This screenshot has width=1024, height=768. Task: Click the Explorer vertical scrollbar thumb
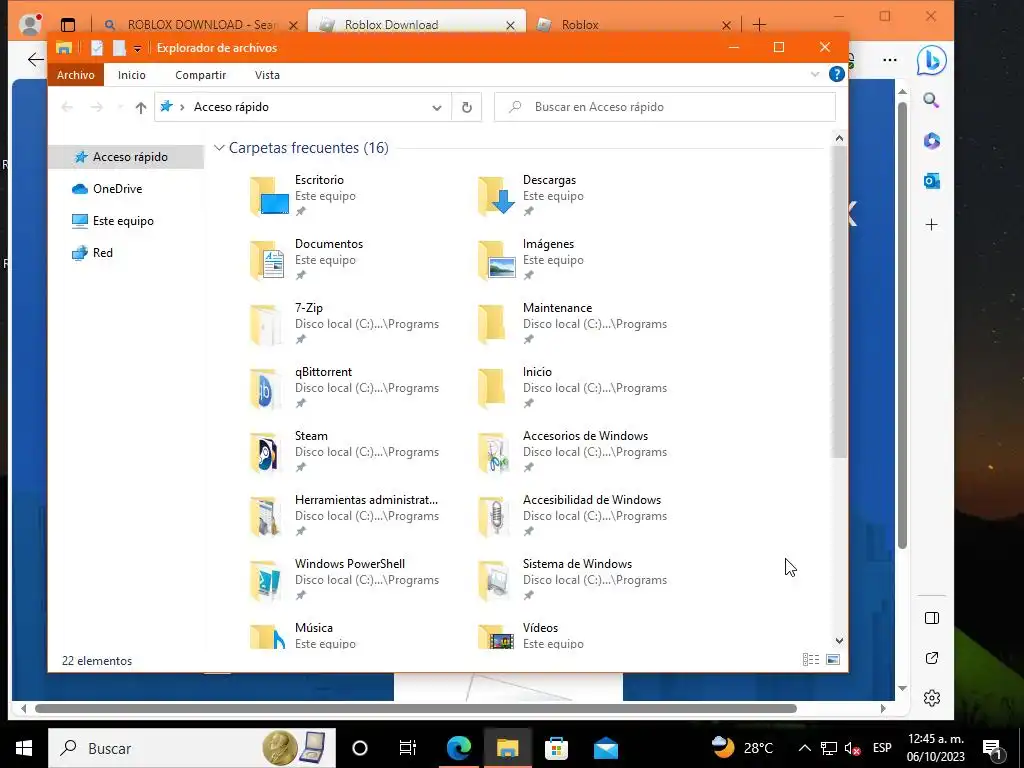(839, 302)
